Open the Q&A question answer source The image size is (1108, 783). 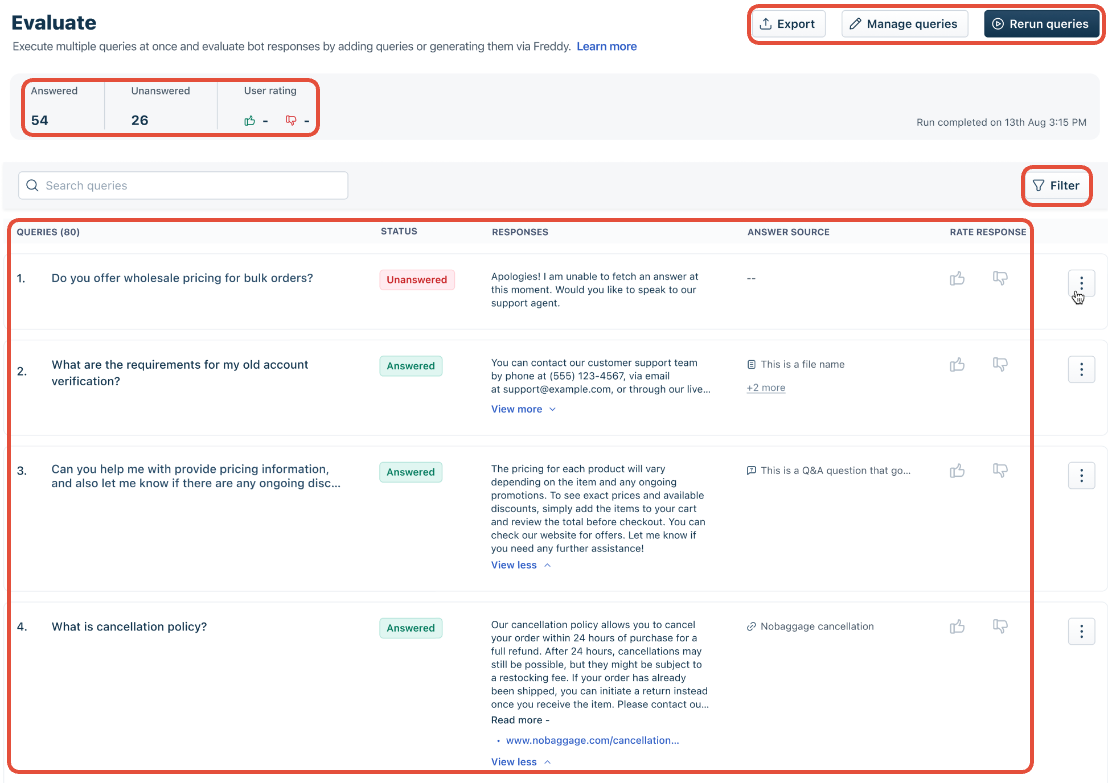(828, 471)
